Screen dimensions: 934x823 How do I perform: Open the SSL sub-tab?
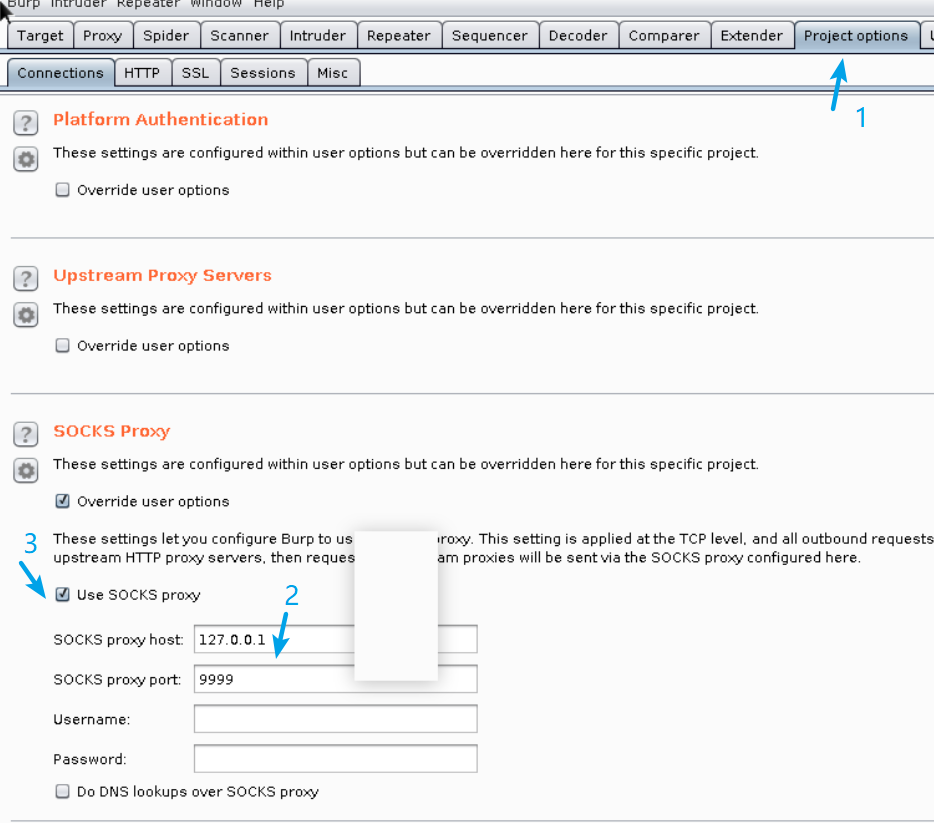tap(195, 73)
